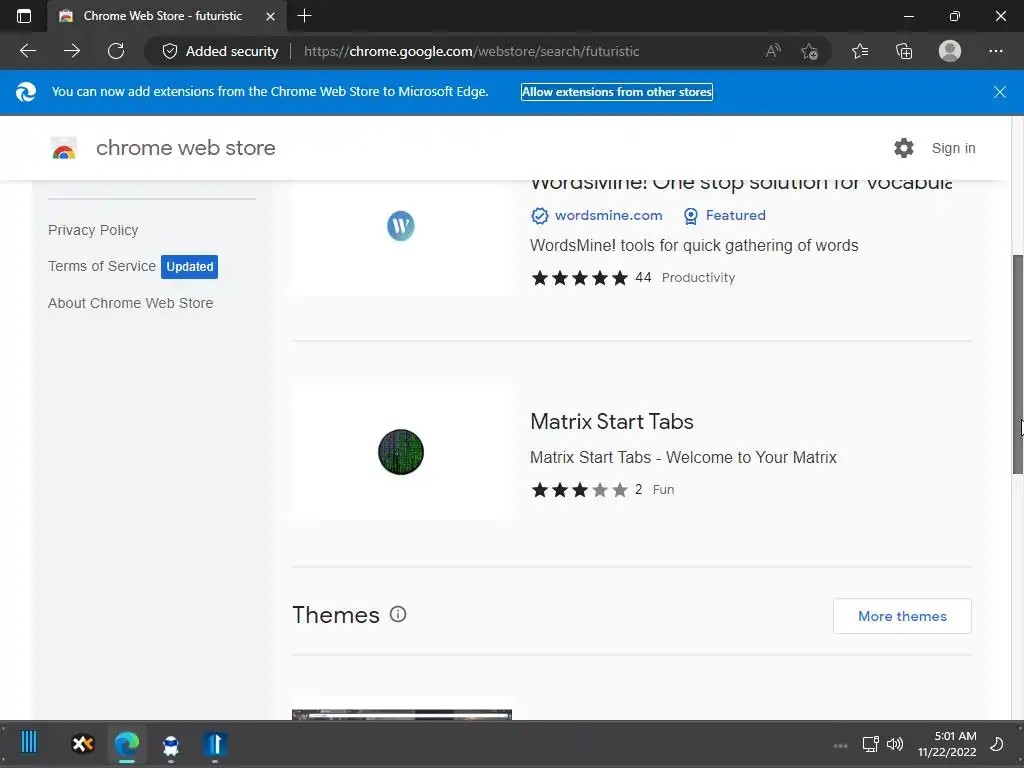Dismiss the blue extensions notification bar
The height and width of the screenshot is (768, 1024).
click(1000, 92)
